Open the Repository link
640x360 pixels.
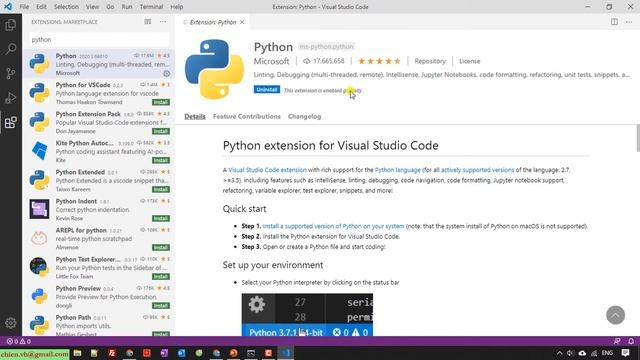click(430, 61)
